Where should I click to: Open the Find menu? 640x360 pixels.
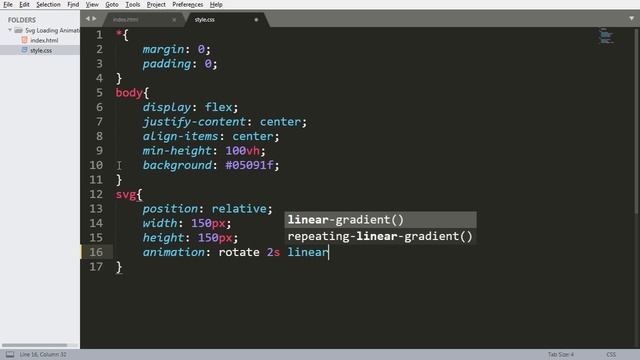coord(73,4)
